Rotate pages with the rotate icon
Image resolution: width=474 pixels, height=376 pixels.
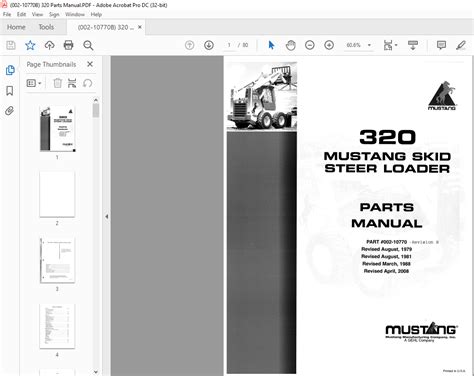[88, 83]
